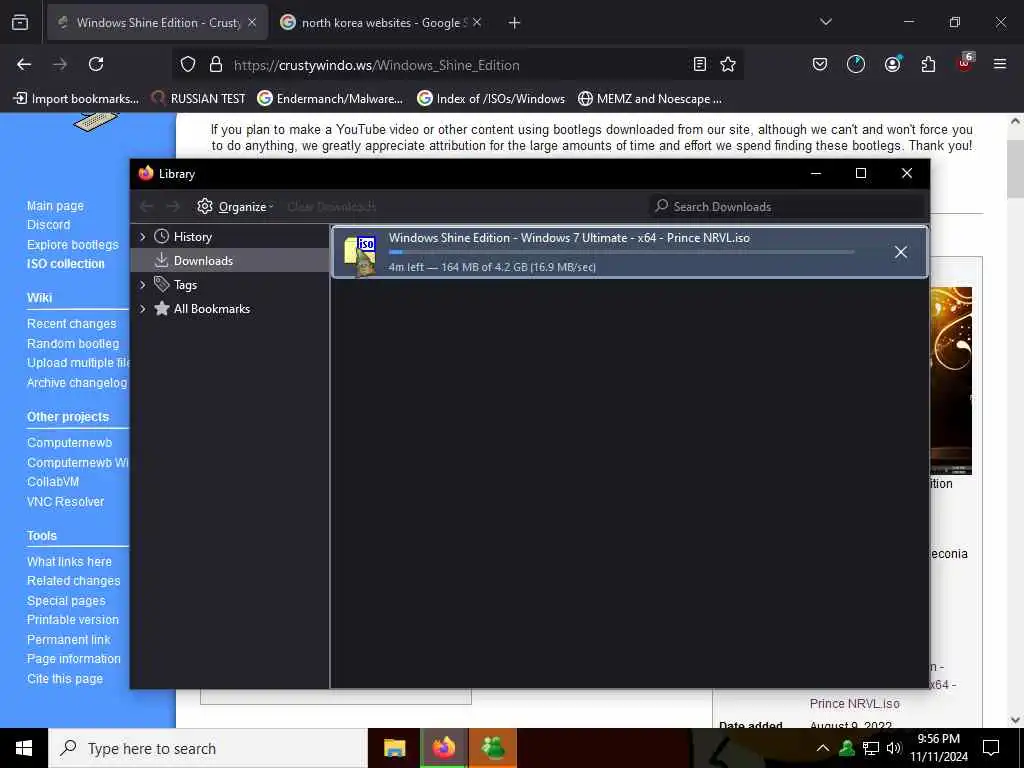This screenshot has height=768, width=1024.
Task: Open File Explorer from taskbar
Action: [394, 748]
